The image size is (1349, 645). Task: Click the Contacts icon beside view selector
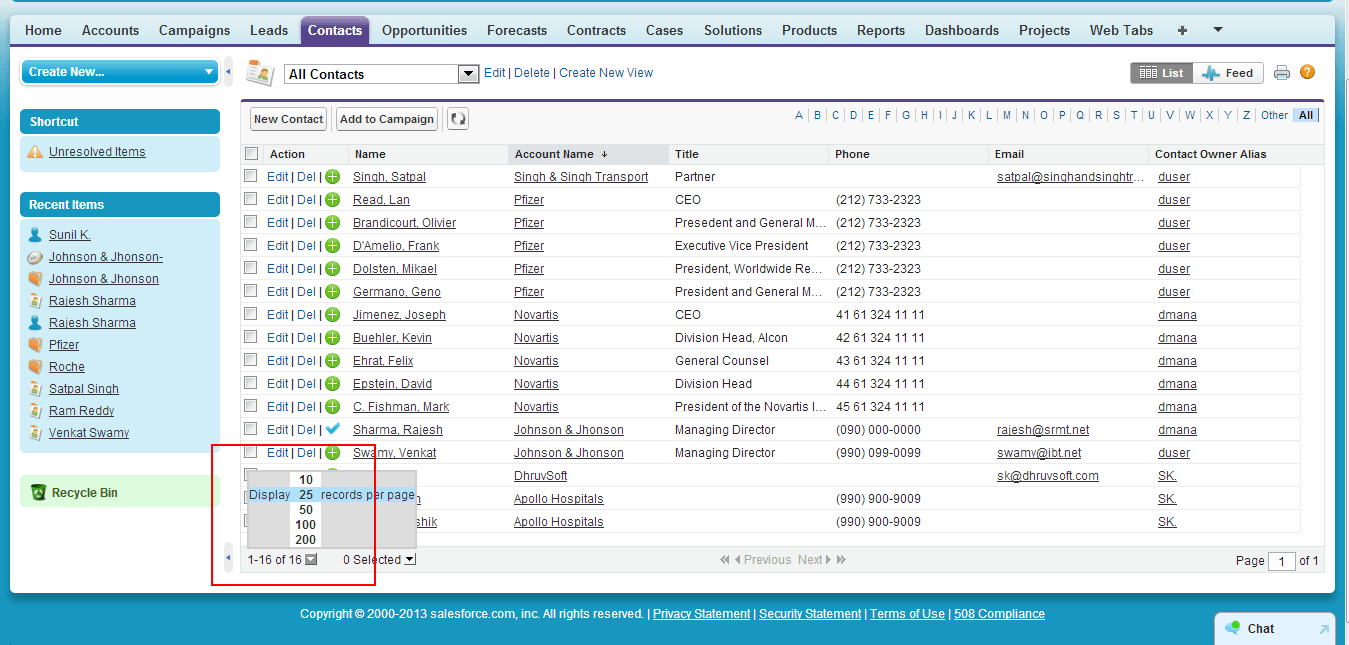click(x=260, y=73)
